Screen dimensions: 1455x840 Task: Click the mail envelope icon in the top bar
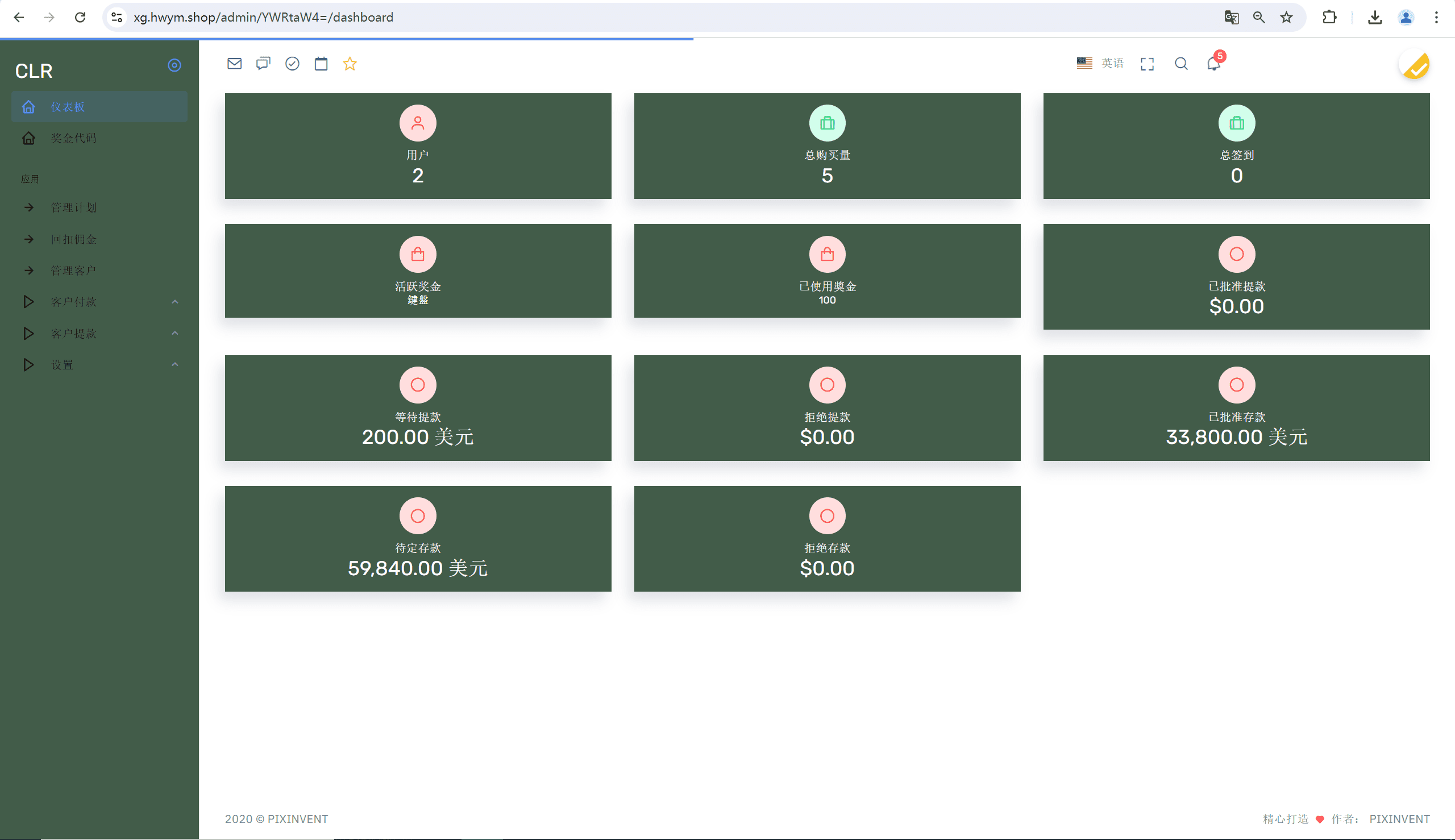[x=234, y=64]
